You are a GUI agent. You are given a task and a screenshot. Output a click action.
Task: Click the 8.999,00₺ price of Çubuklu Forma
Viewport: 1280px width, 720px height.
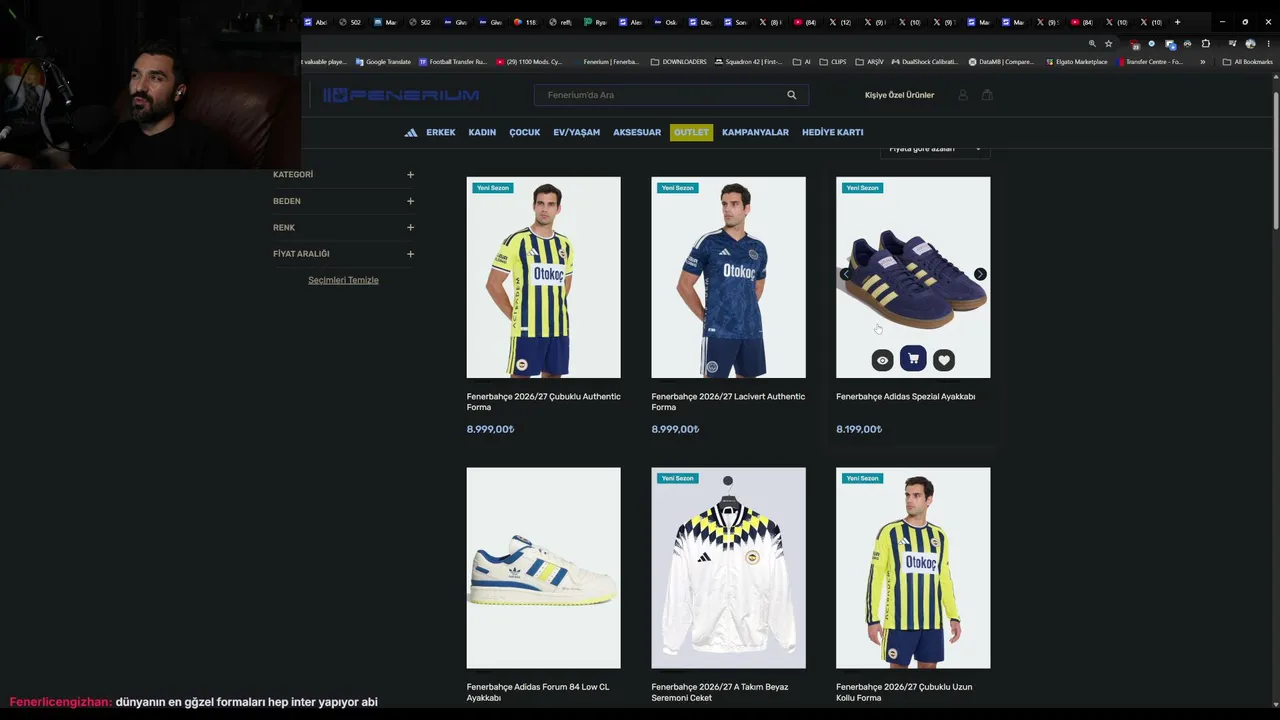click(490, 430)
